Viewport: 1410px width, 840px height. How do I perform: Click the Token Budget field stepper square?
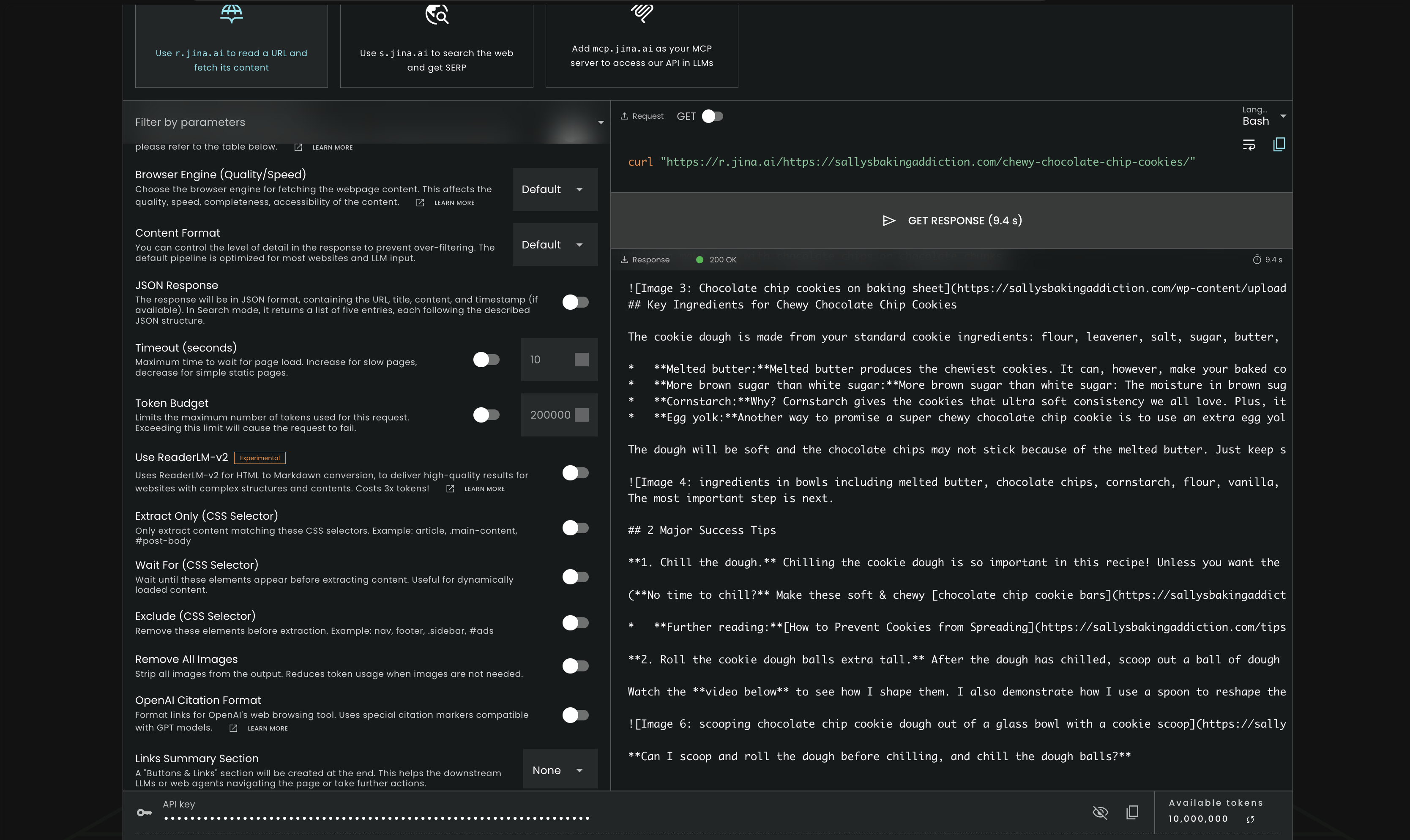(581, 415)
